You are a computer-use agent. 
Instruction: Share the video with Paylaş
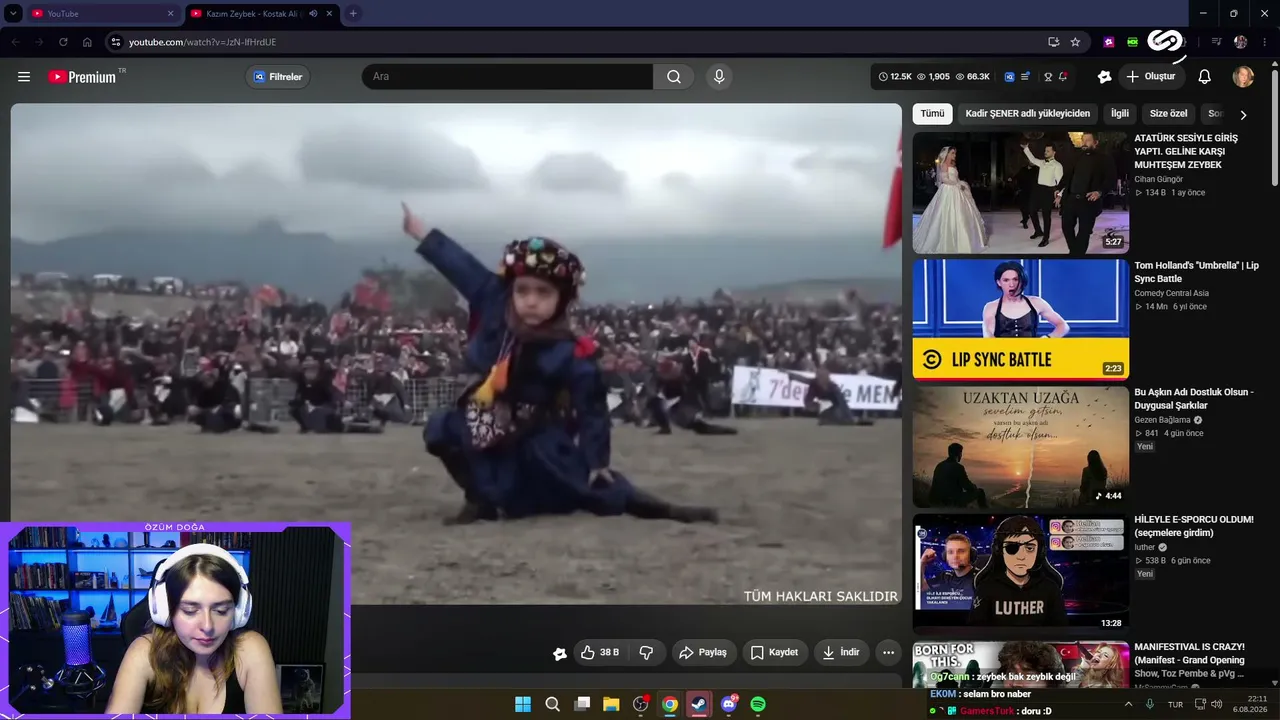tap(704, 653)
